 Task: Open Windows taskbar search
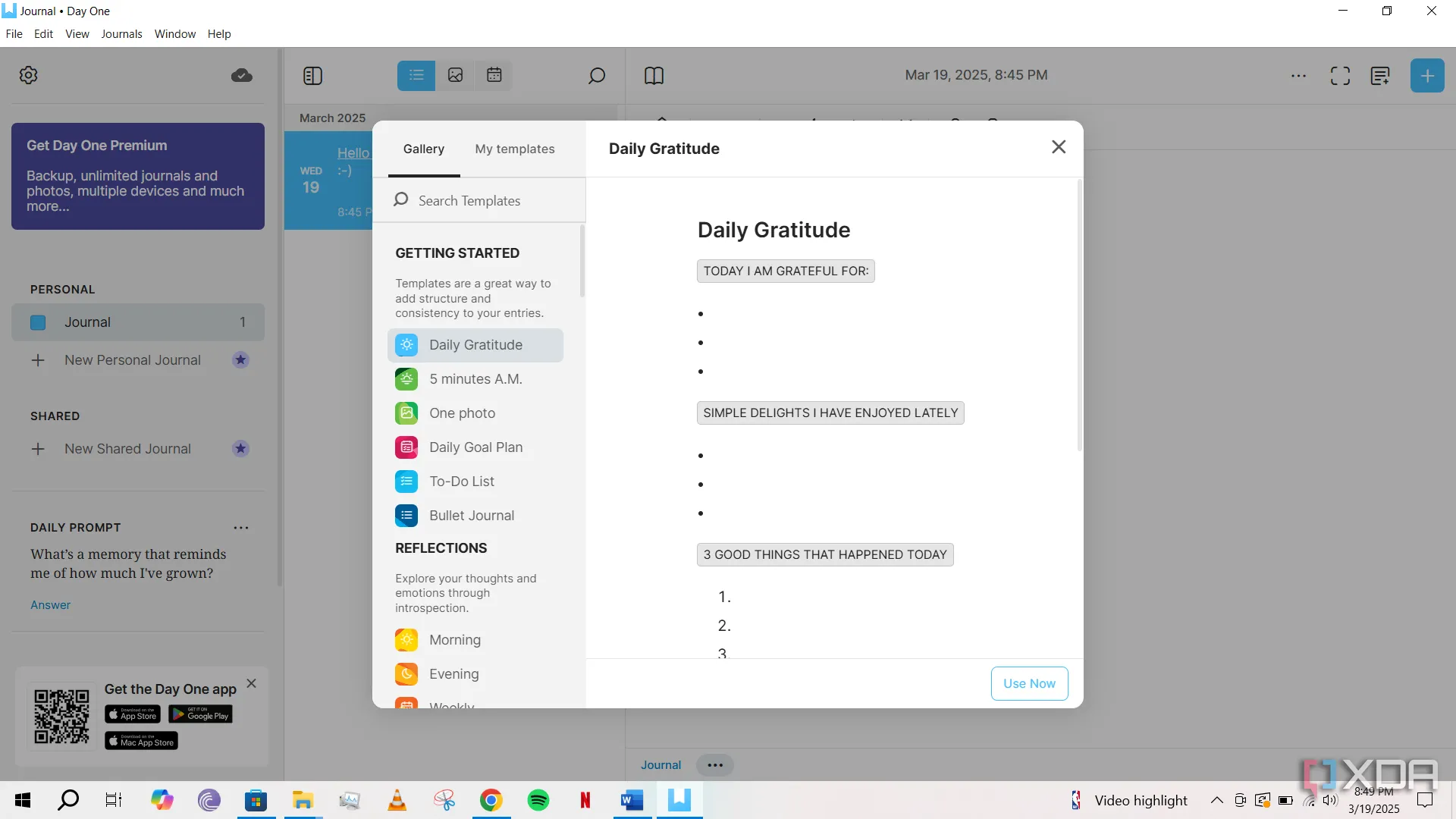click(68, 800)
